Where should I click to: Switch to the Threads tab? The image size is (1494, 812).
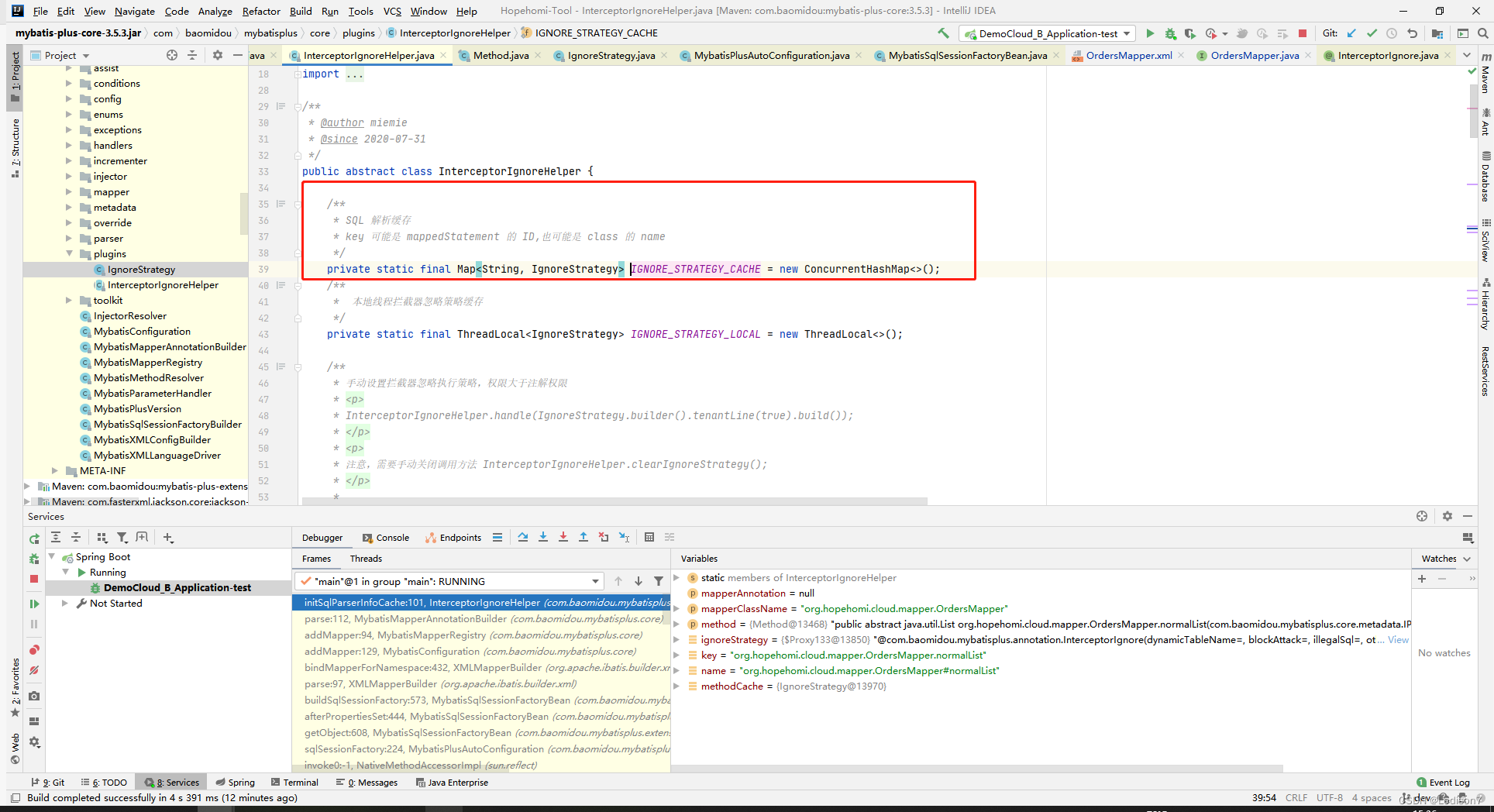point(366,559)
